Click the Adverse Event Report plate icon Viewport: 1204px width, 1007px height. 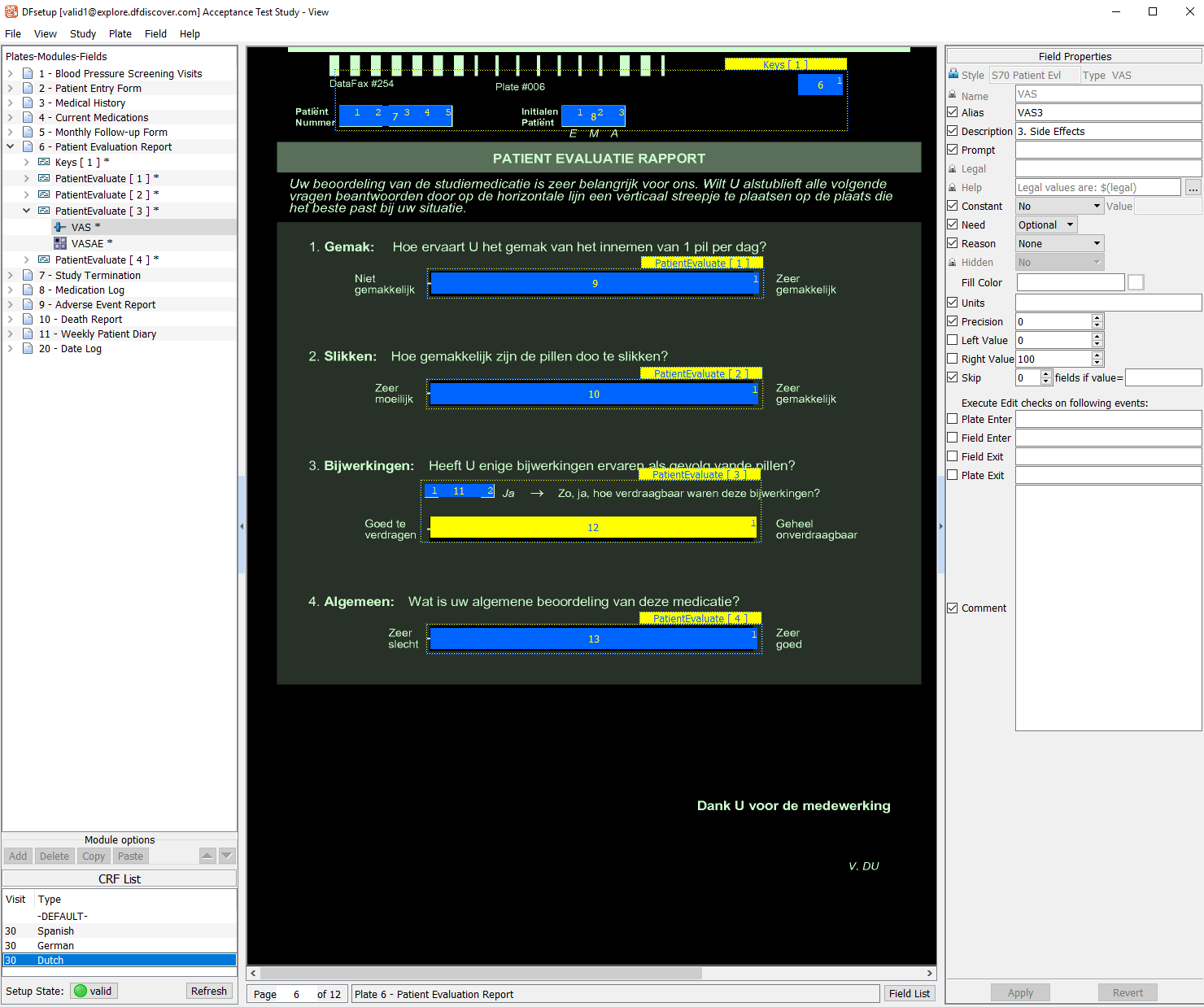click(28, 305)
